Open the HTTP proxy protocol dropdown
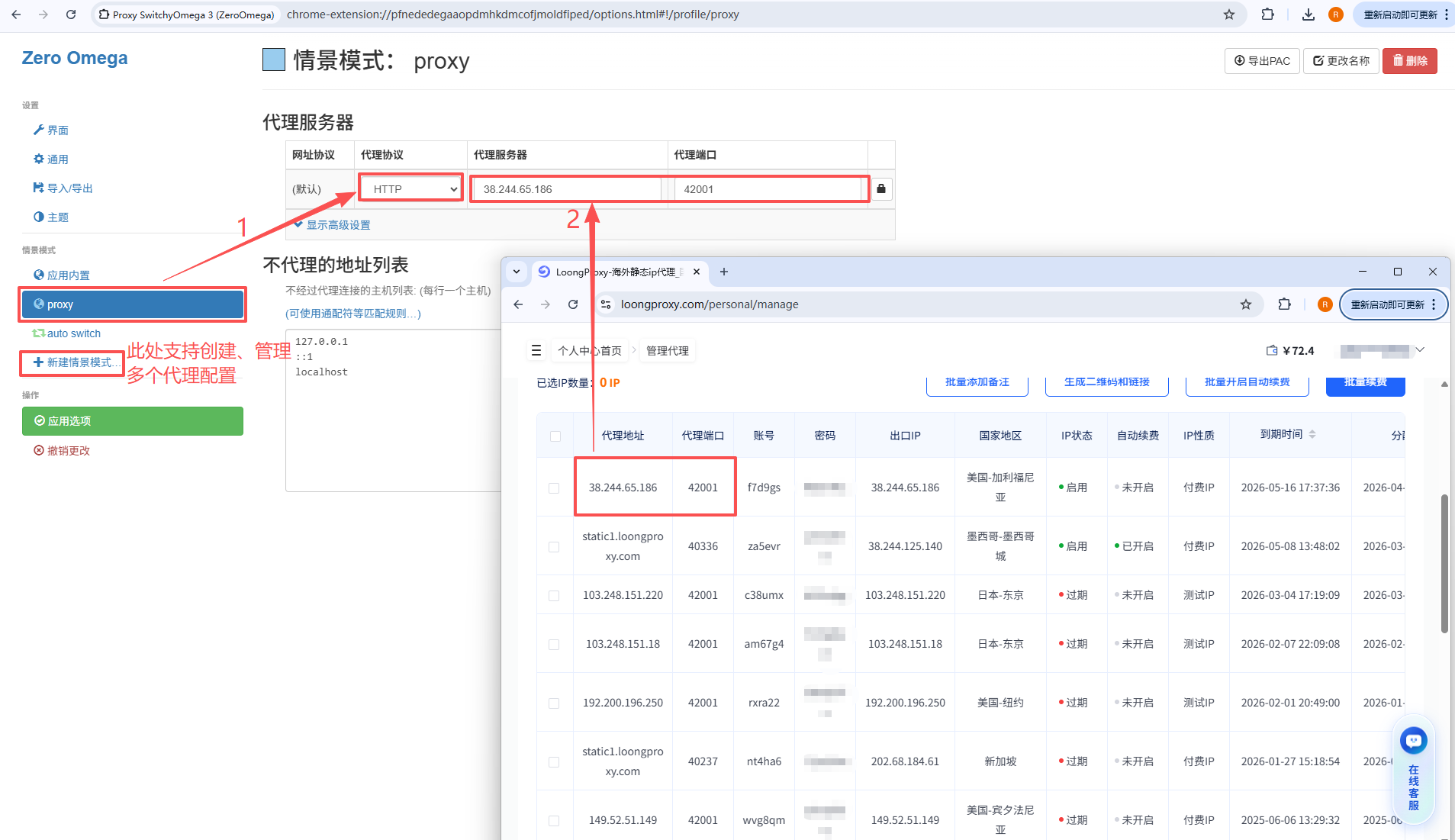The image size is (1455, 840). coord(410,188)
